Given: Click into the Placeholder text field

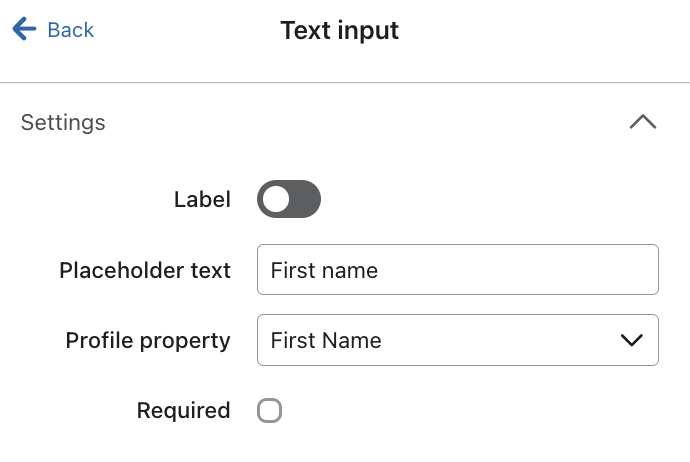Looking at the screenshot, I should tap(457, 270).
